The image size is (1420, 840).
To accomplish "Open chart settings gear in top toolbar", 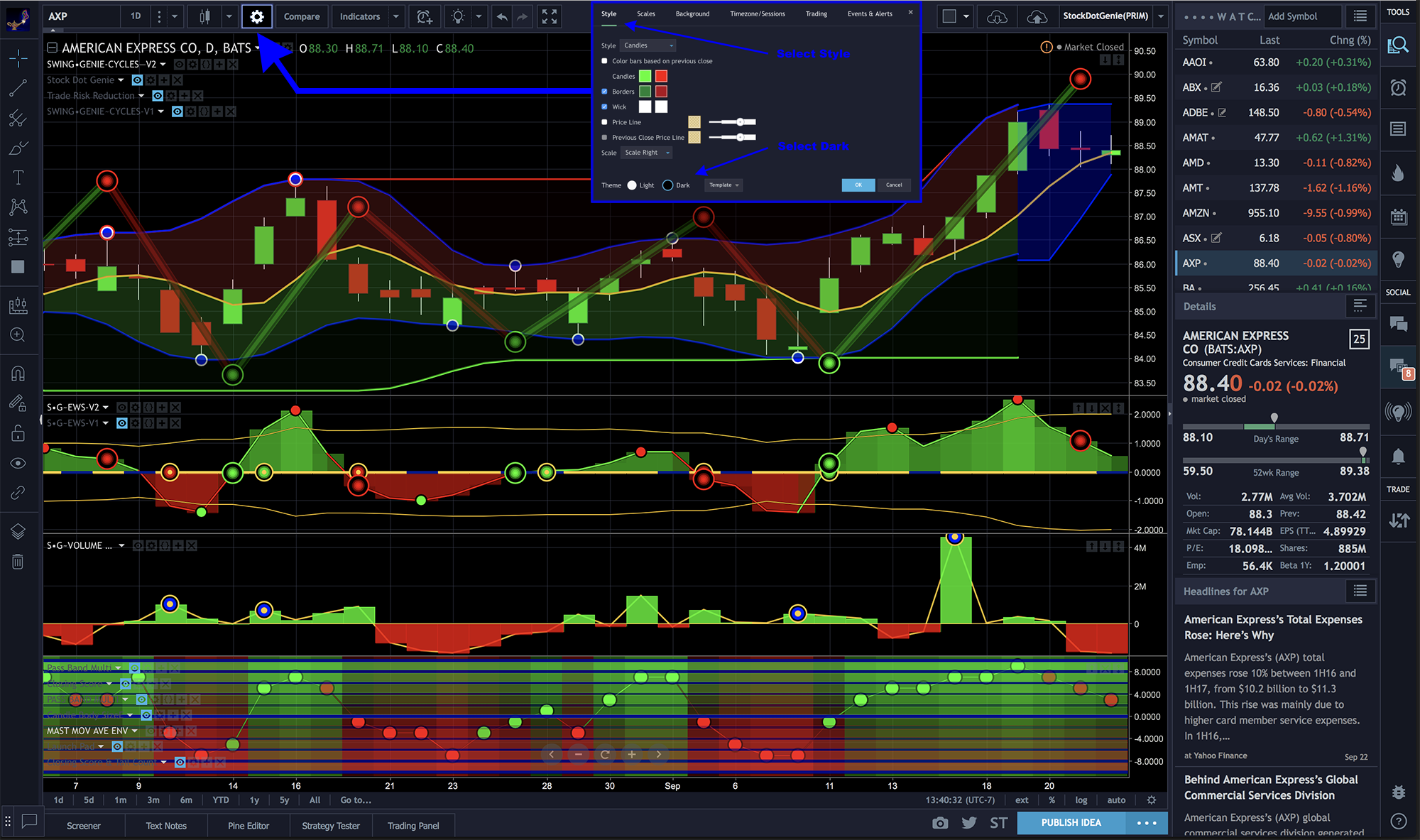I will (257, 16).
